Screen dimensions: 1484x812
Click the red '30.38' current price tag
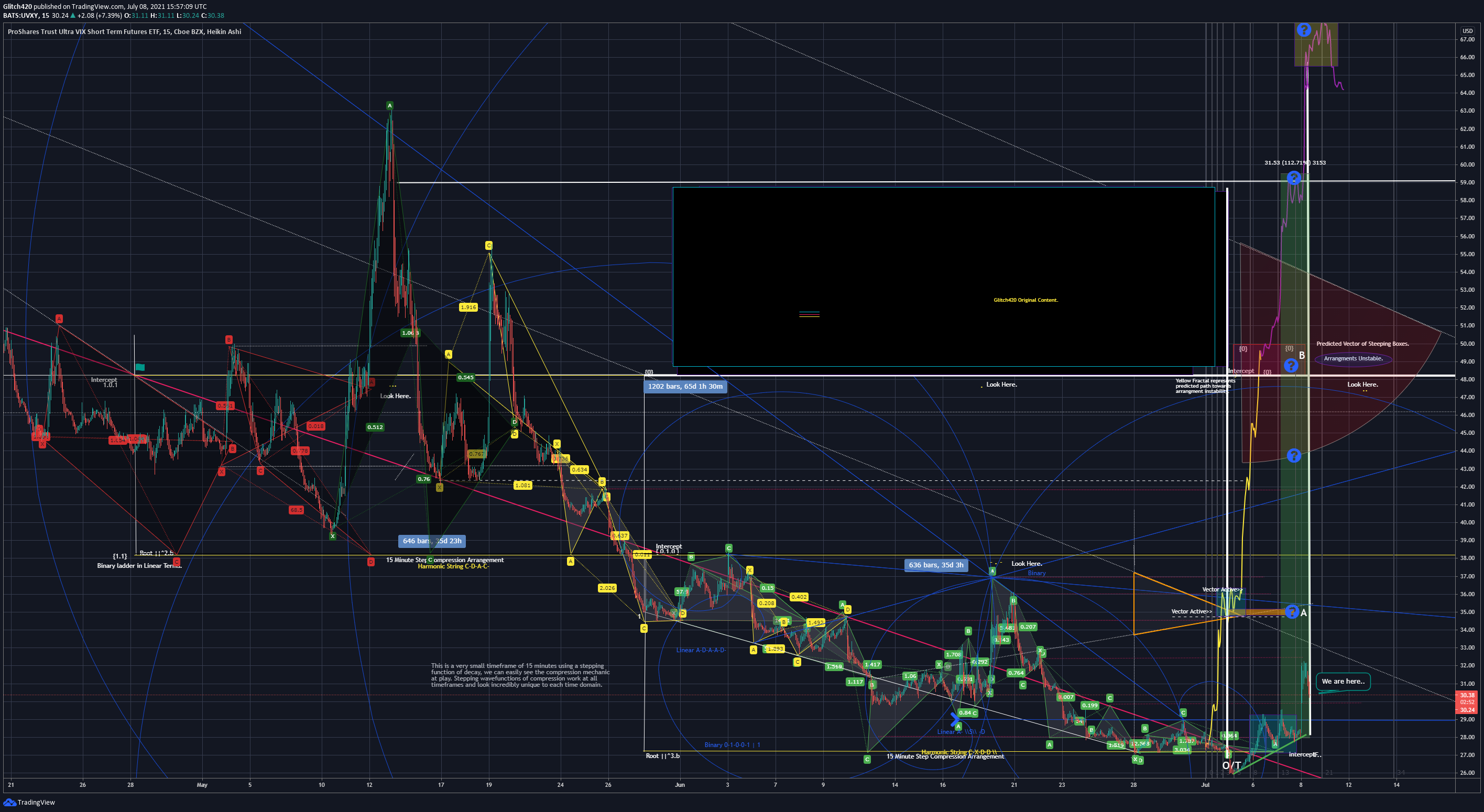1467,695
